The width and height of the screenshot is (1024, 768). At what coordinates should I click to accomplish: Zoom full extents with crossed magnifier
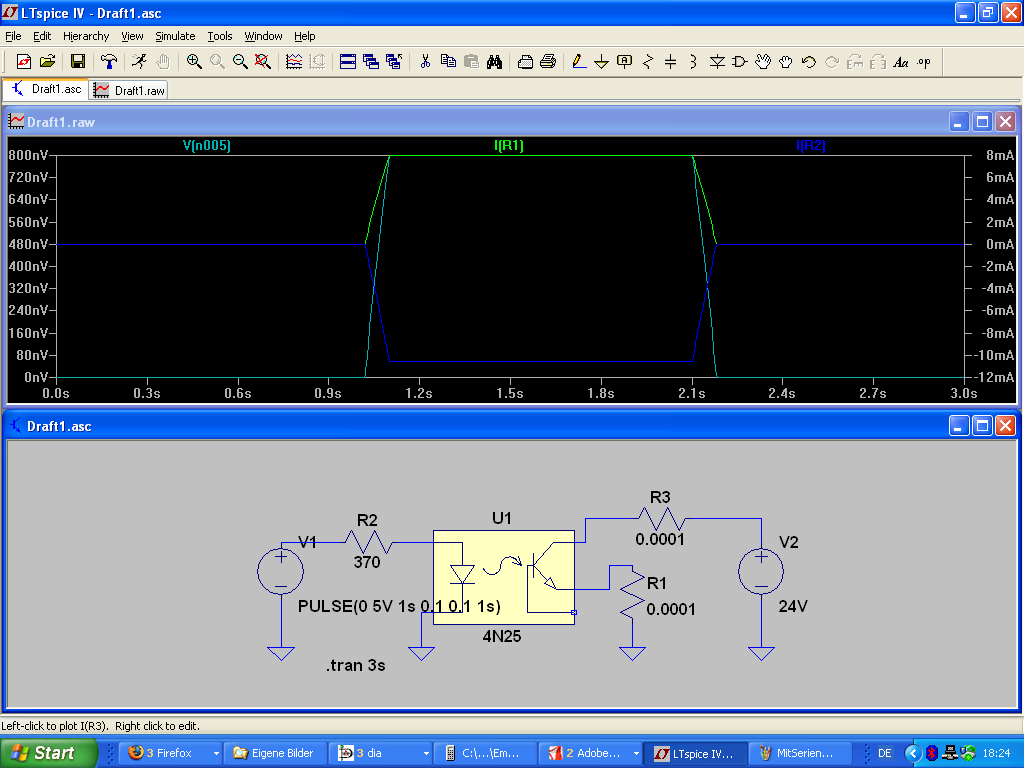pos(263,61)
